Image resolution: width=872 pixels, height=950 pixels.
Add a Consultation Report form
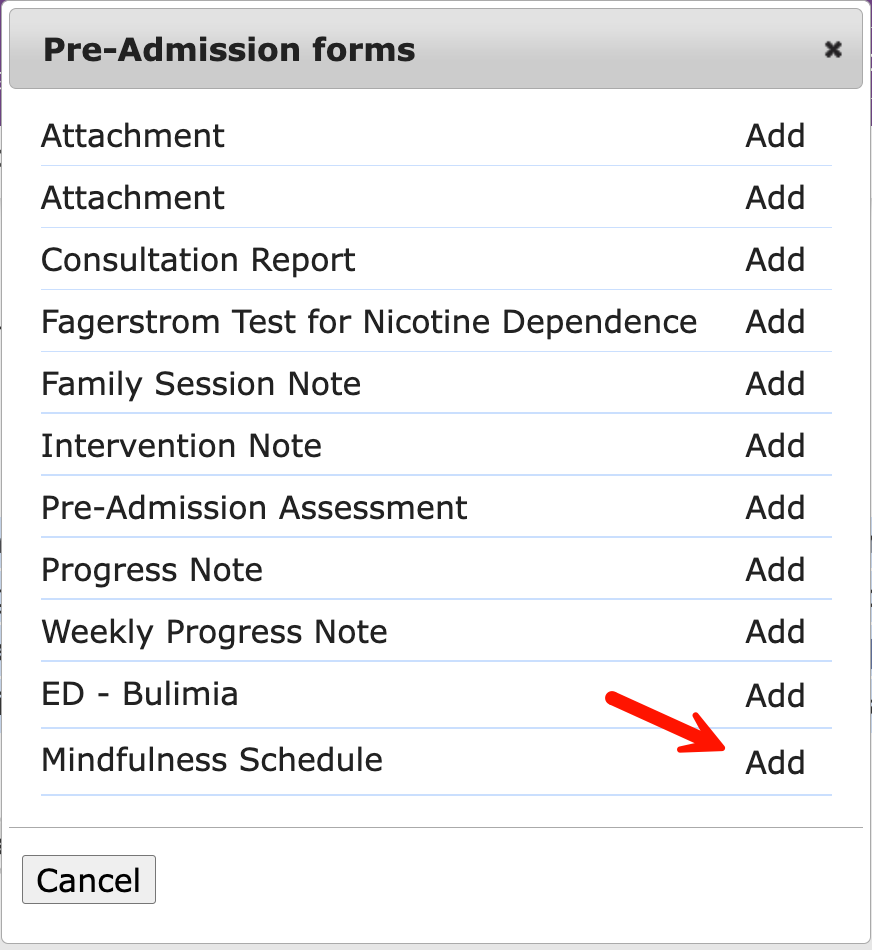775,260
